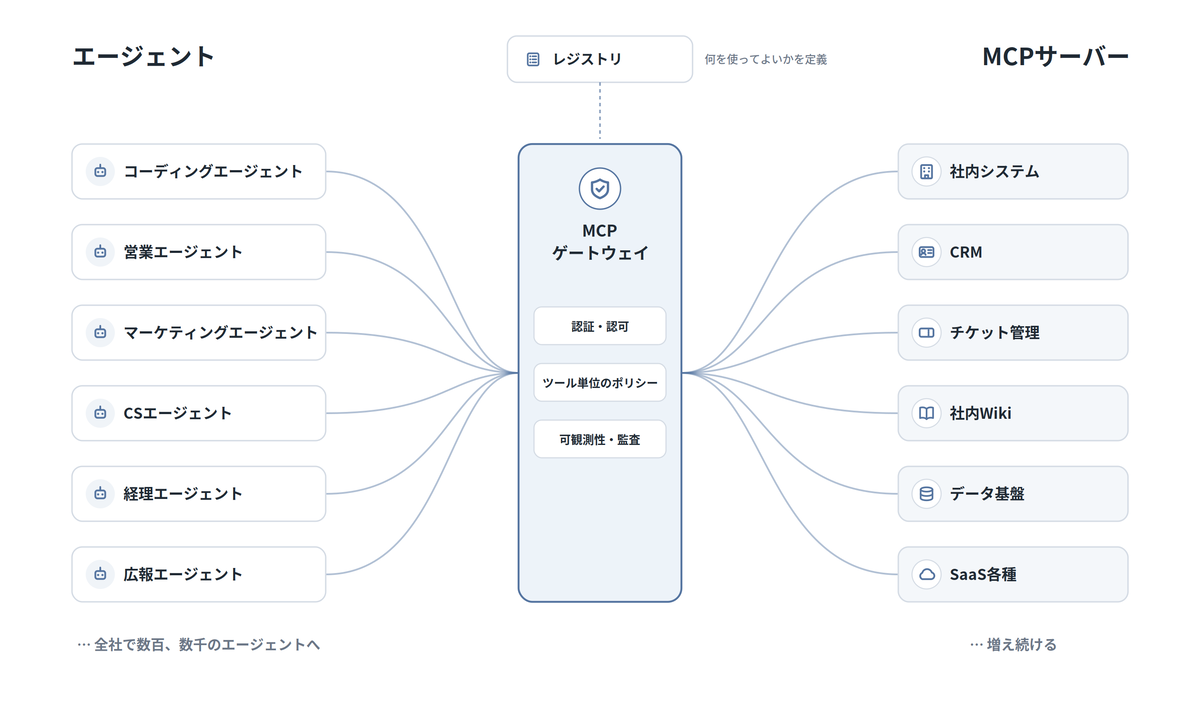This screenshot has height=703, width=1200.
Task: Click the building icon beside 社内システム
Action: tap(927, 172)
